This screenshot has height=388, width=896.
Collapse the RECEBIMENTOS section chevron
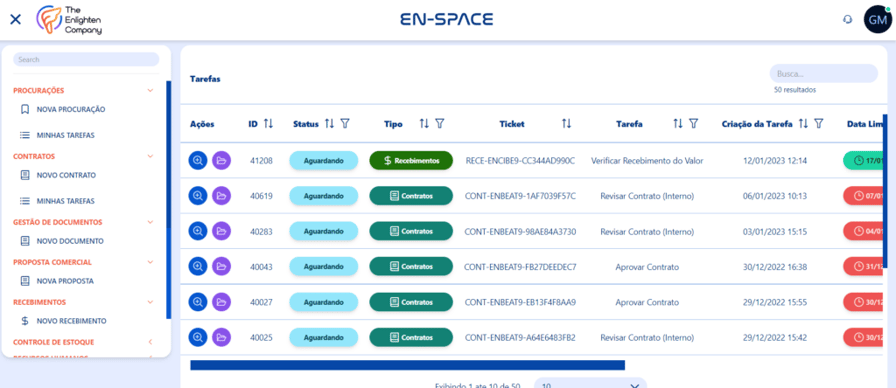150,302
